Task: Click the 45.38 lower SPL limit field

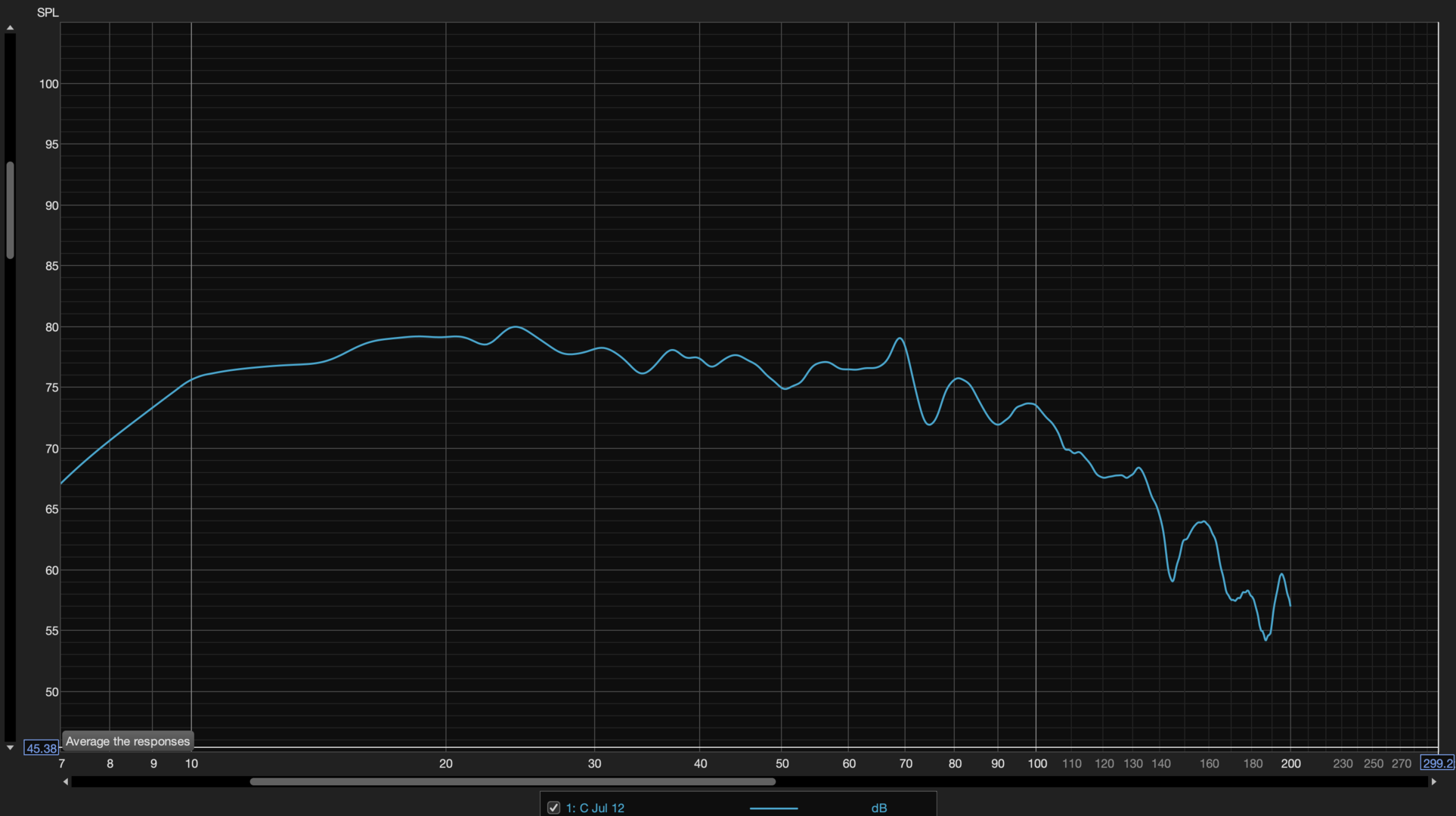Action: tap(41, 748)
